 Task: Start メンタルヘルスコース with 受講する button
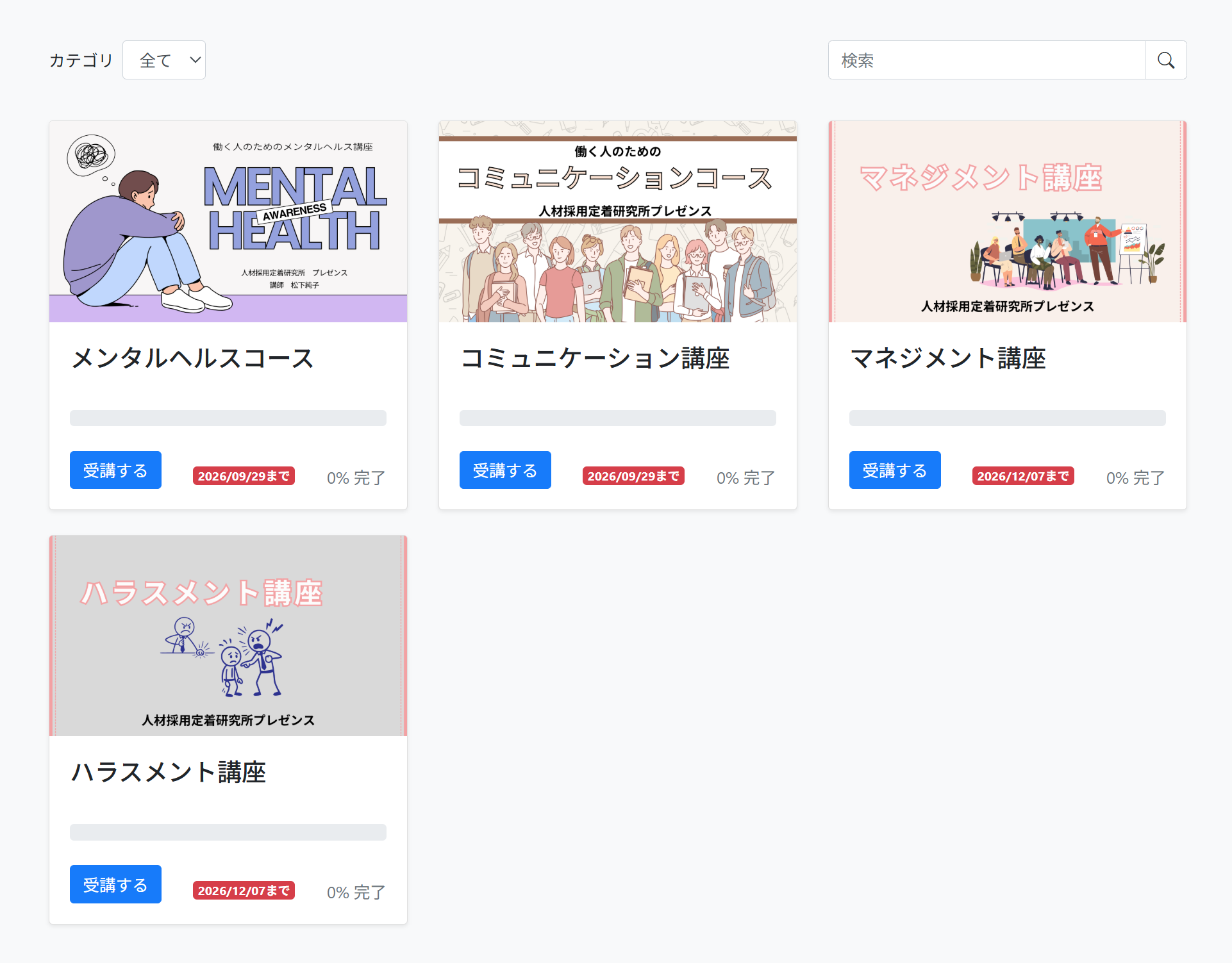click(115, 470)
